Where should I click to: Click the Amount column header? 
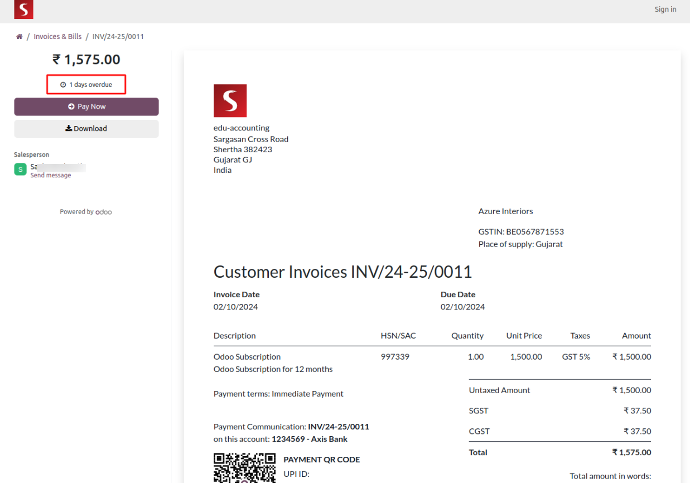pyautogui.click(x=636, y=336)
